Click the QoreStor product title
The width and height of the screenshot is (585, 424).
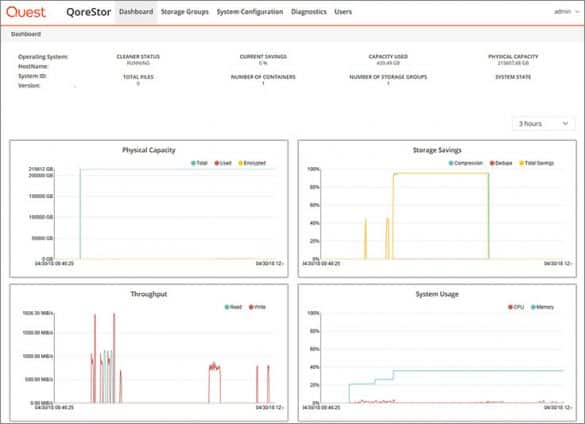tap(88, 12)
